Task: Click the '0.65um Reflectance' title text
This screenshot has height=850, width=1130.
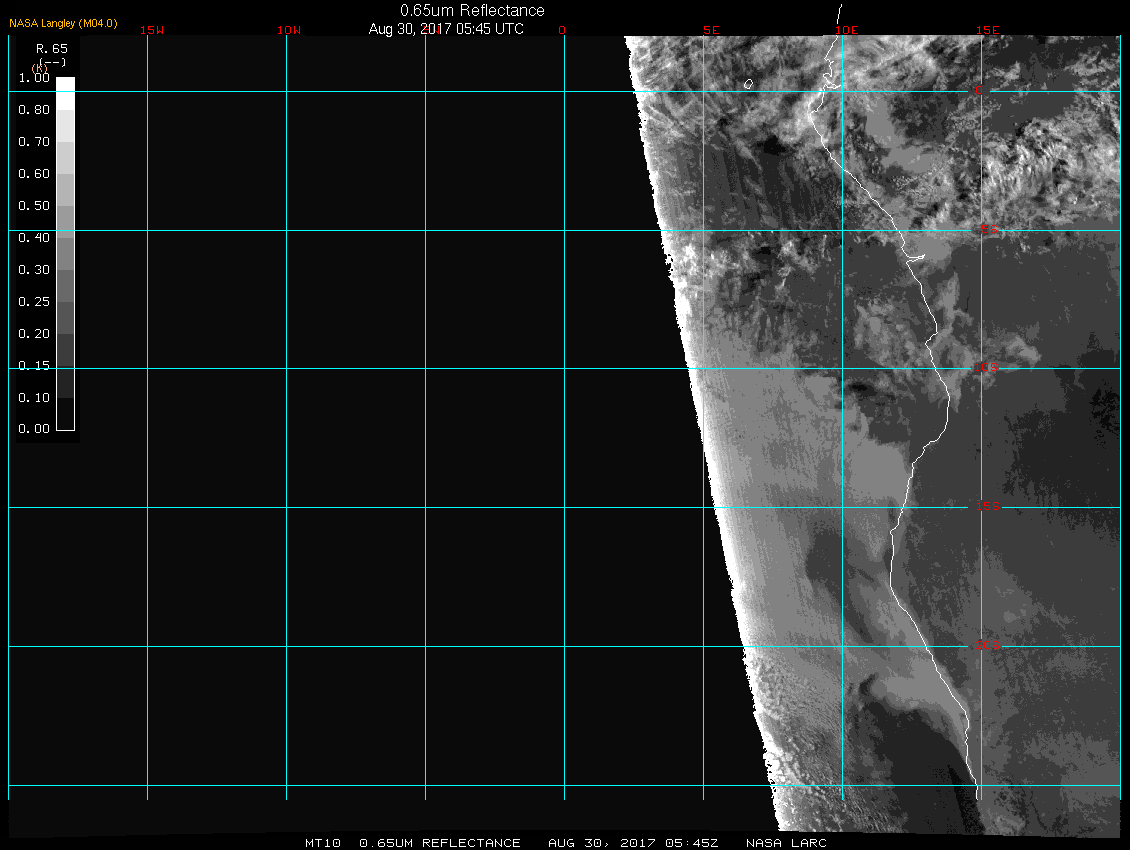Action: tap(472, 11)
